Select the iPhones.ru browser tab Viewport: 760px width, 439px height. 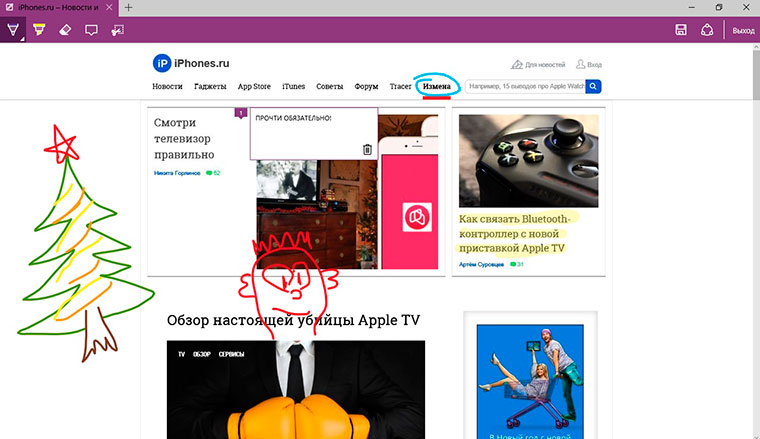58,8
